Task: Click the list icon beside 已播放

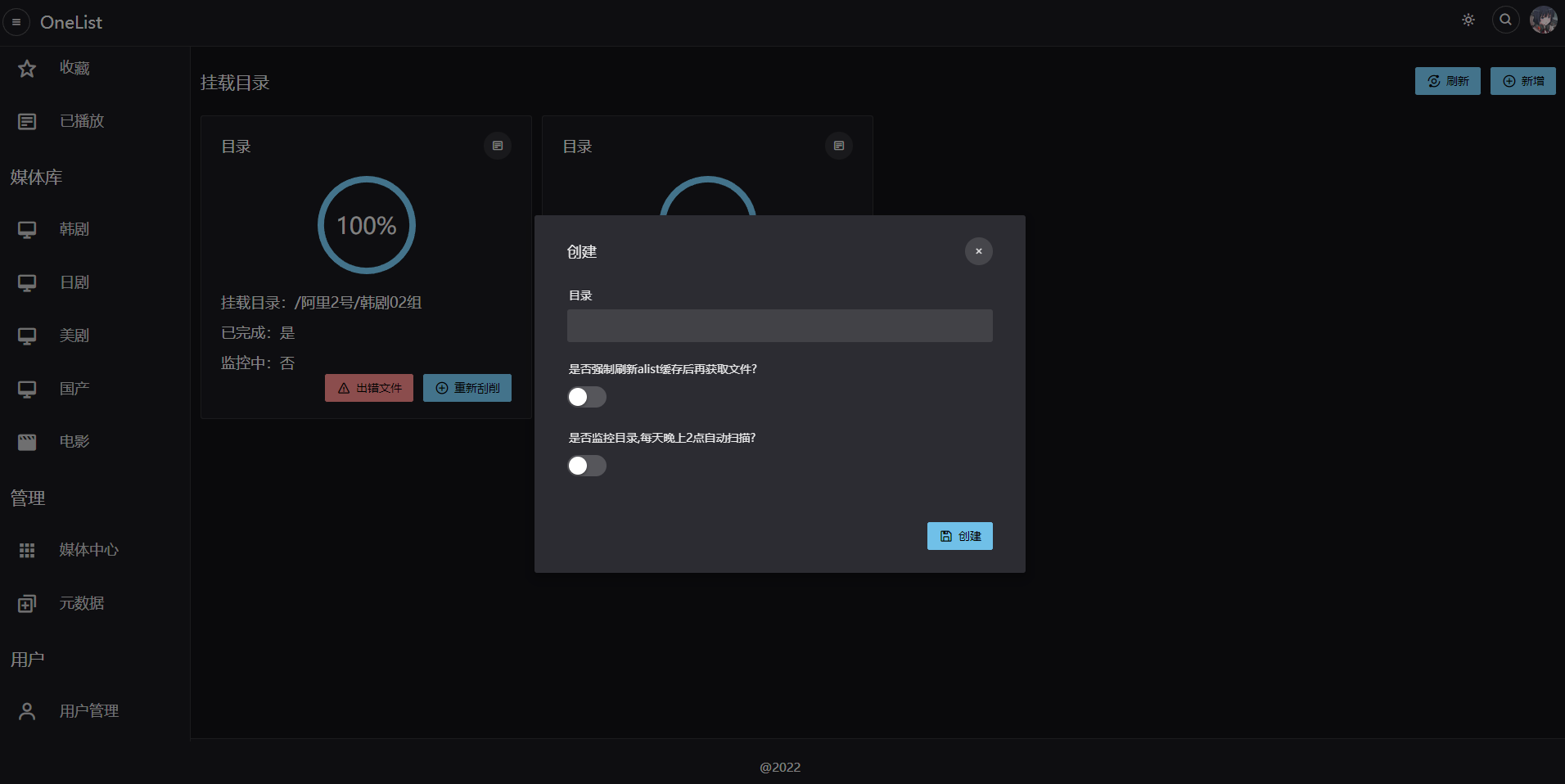Action: point(27,122)
